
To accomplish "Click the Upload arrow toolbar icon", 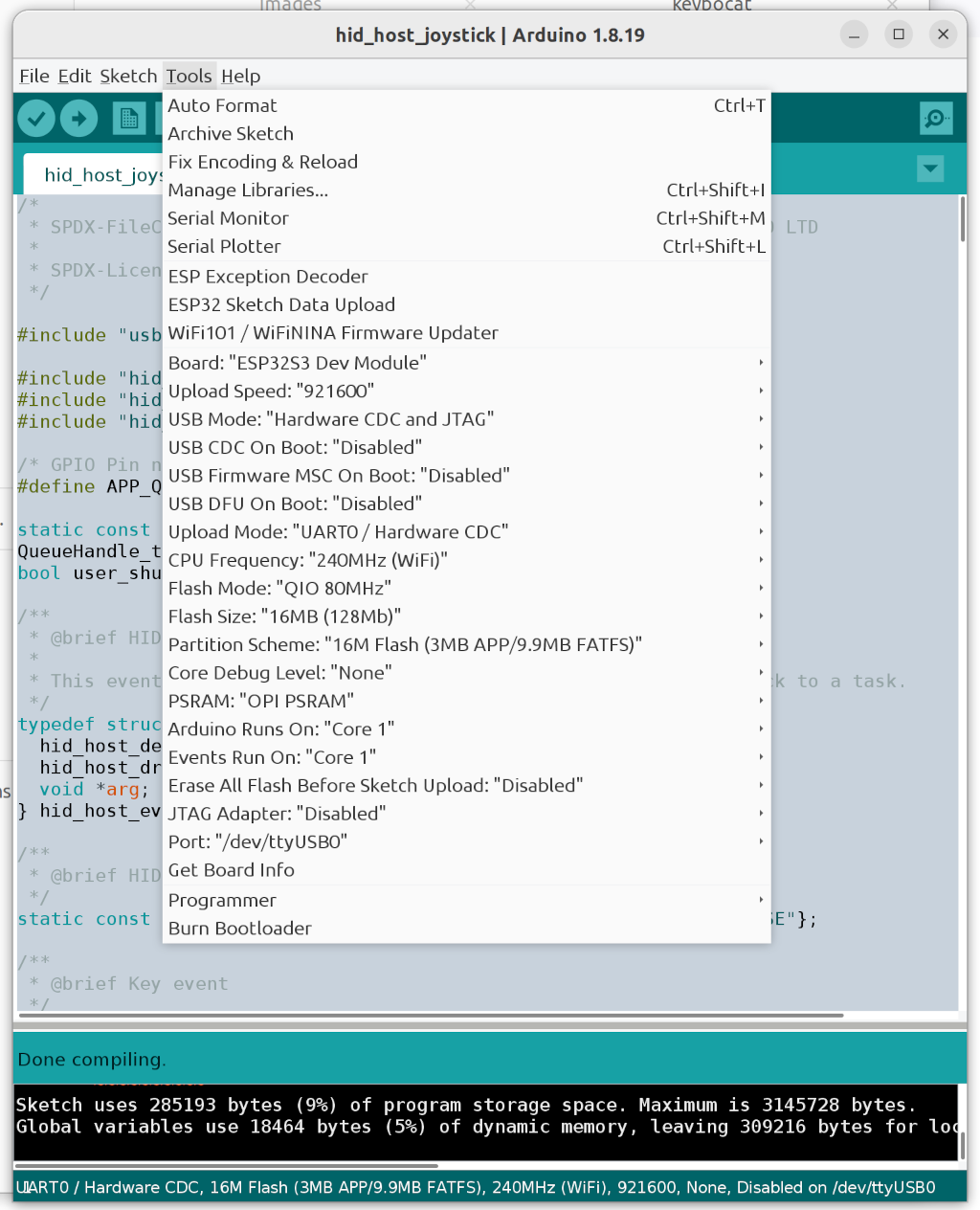I will click(x=78, y=119).
